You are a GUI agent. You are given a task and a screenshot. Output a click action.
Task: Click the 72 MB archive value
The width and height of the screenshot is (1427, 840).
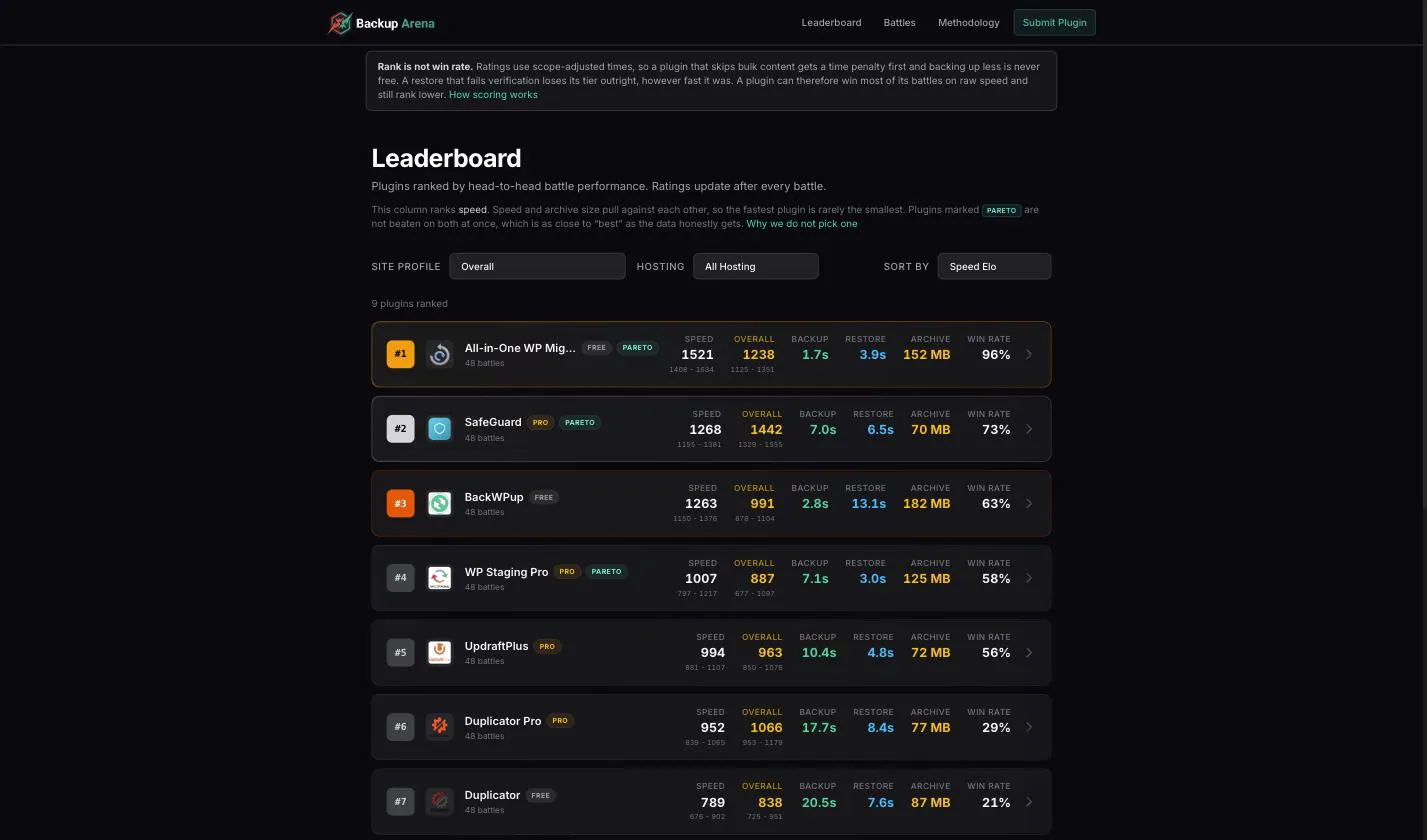tap(931, 652)
